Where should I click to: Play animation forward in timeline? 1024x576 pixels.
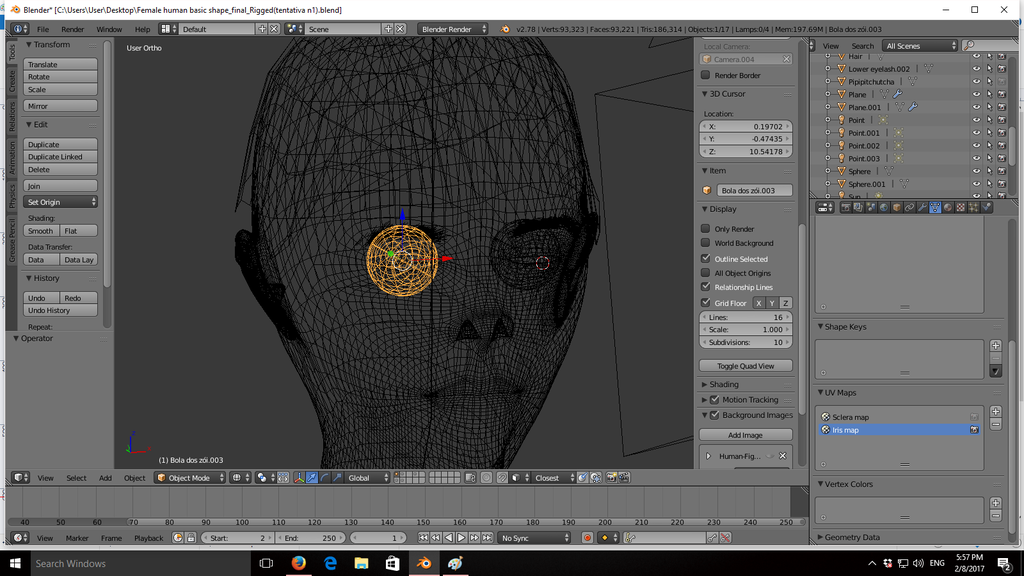click(x=461, y=538)
